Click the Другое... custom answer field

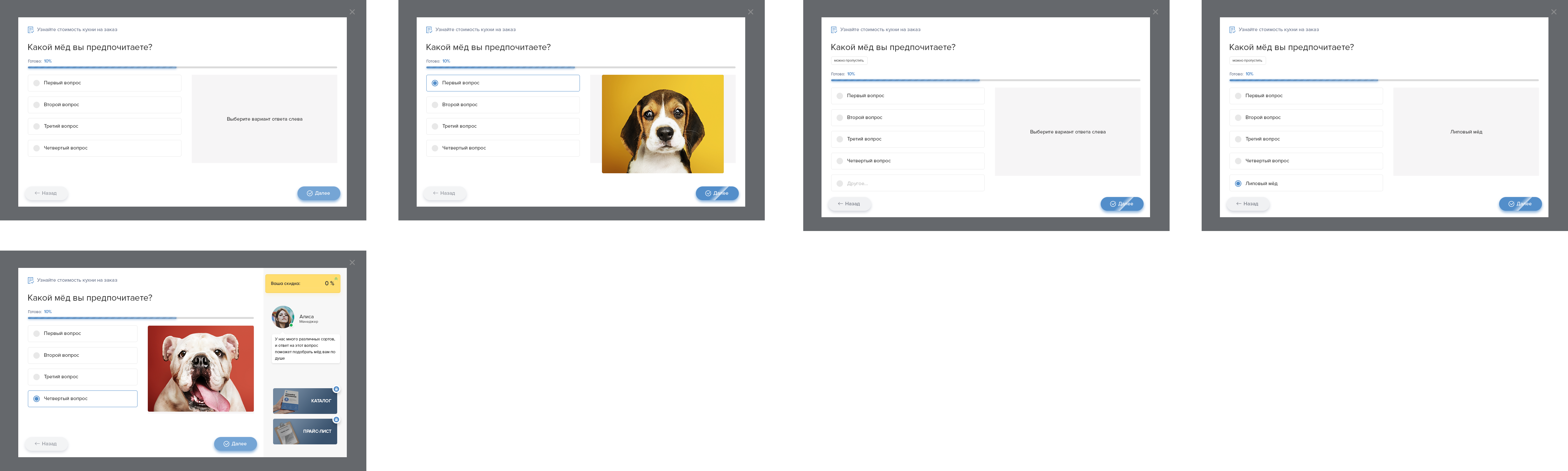tap(907, 184)
